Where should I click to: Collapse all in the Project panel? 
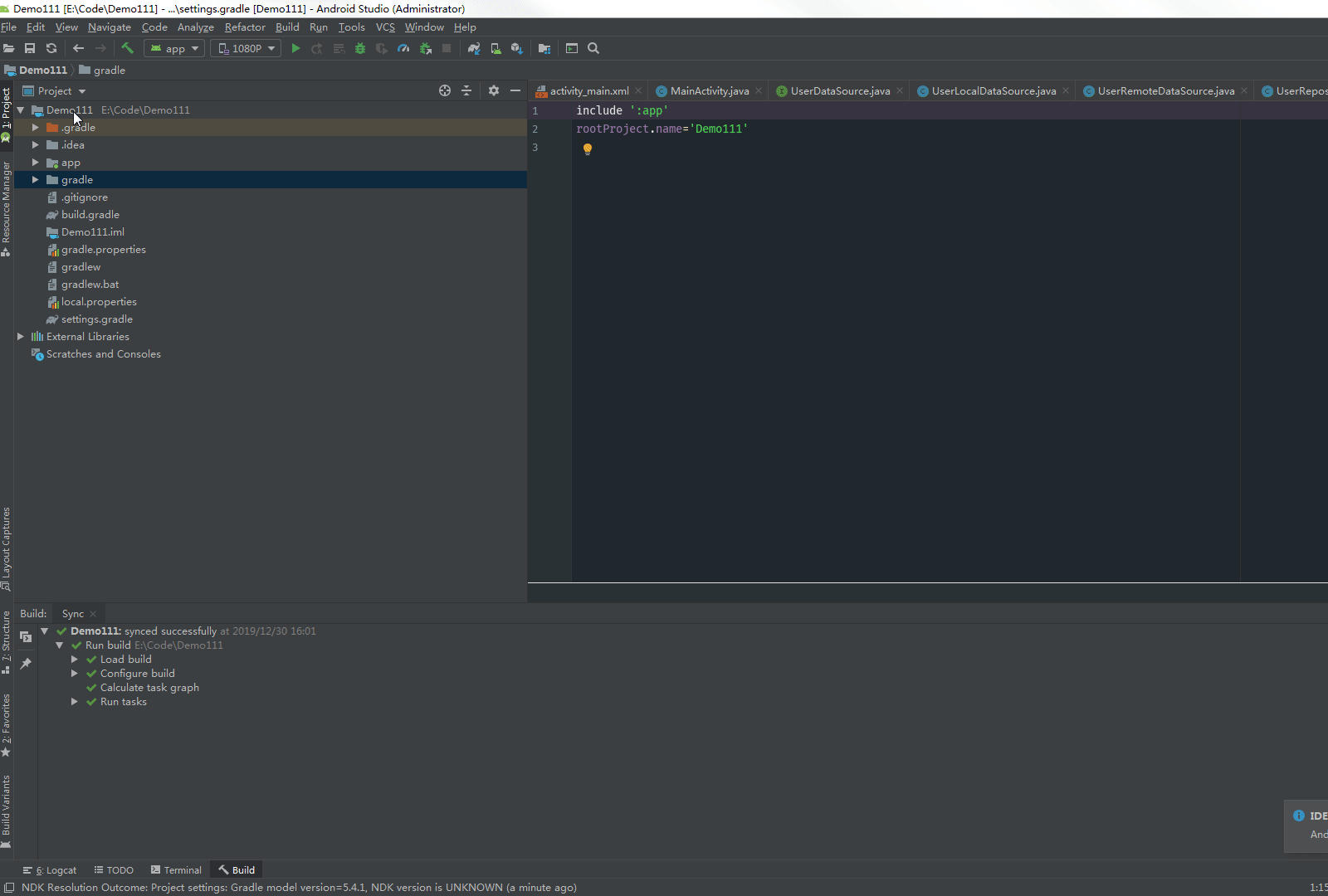coord(466,90)
